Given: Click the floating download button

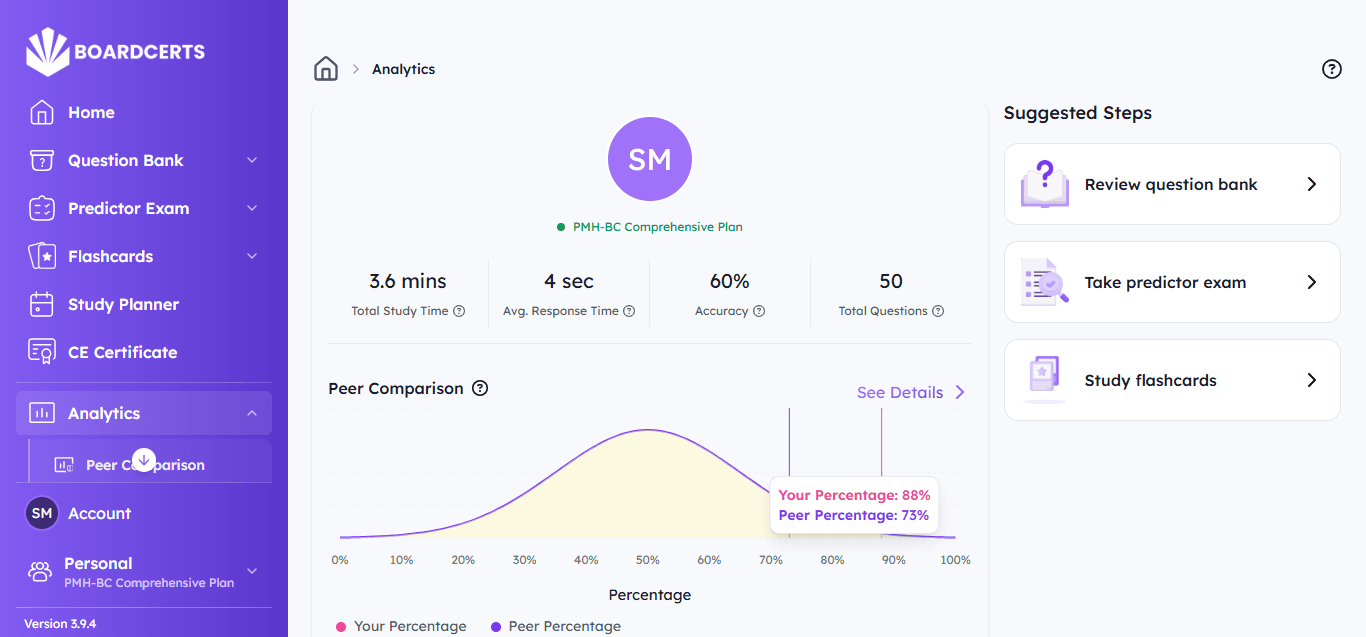Looking at the screenshot, I should (x=143, y=458).
